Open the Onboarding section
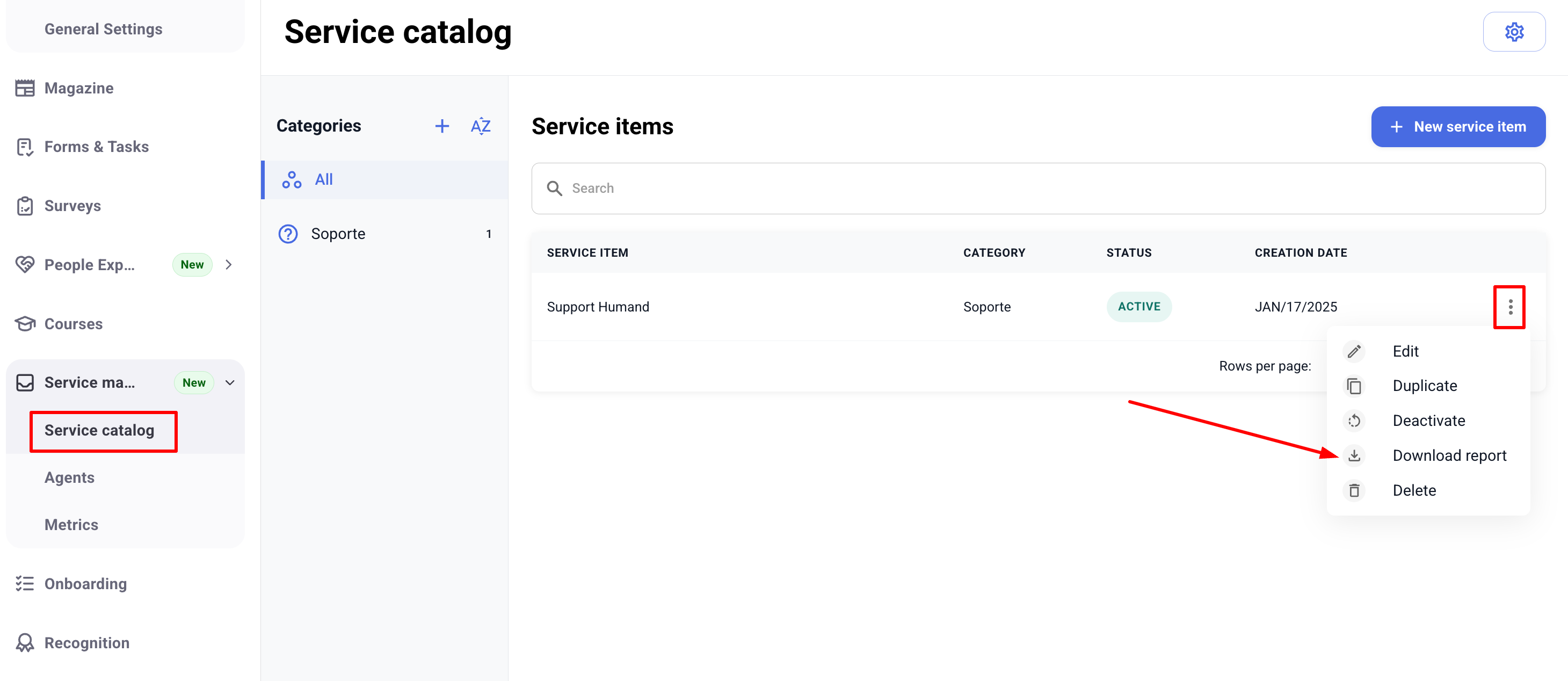 [x=85, y=584]
